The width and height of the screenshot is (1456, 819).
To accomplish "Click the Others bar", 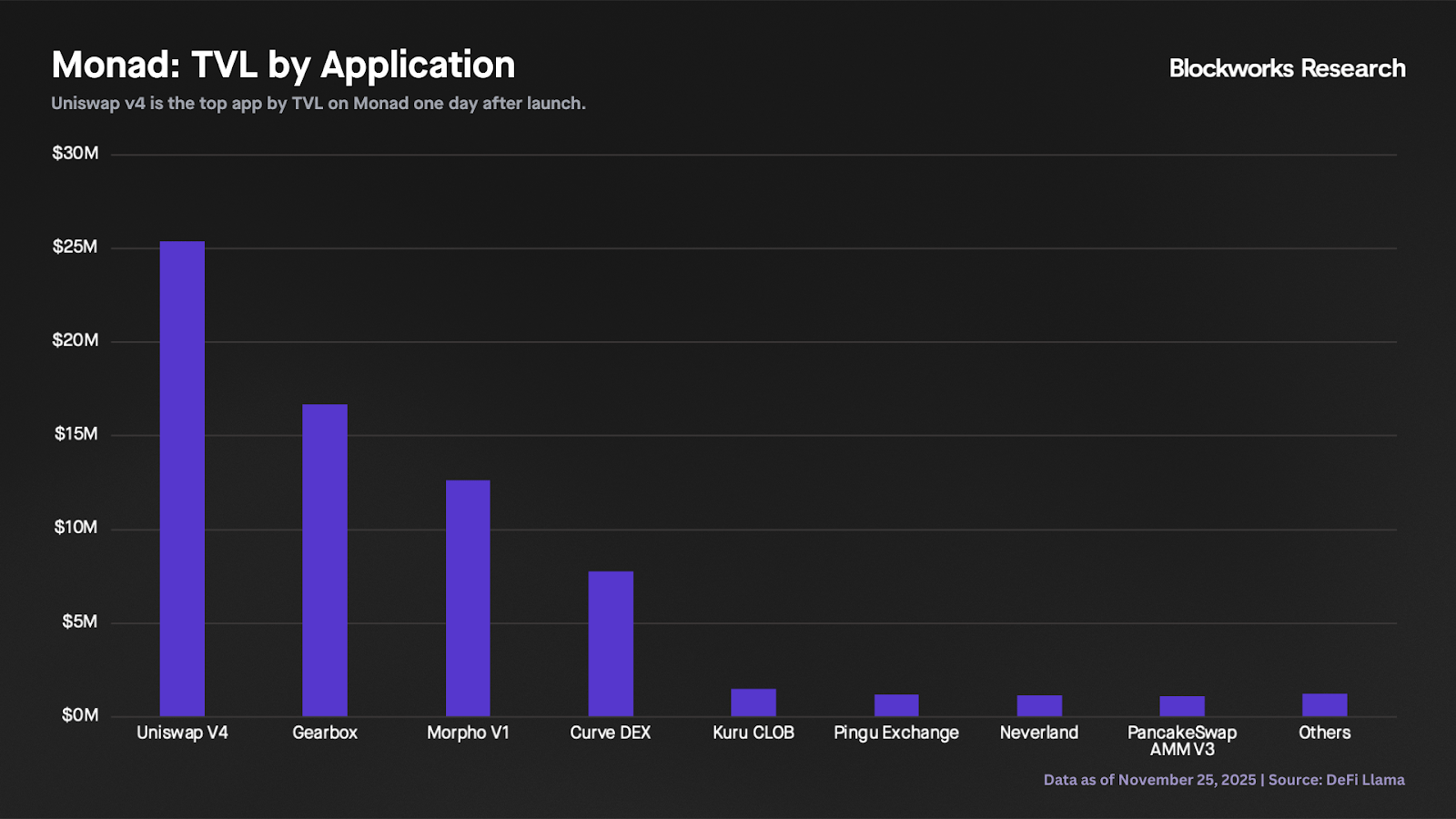I will (1325, 704).
